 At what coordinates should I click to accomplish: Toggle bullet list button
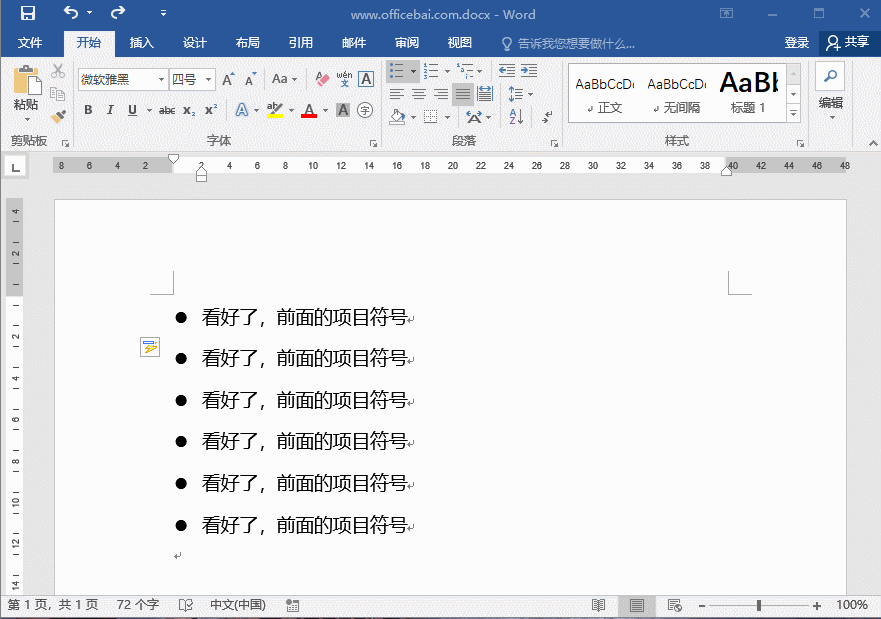tap(397, 71)
